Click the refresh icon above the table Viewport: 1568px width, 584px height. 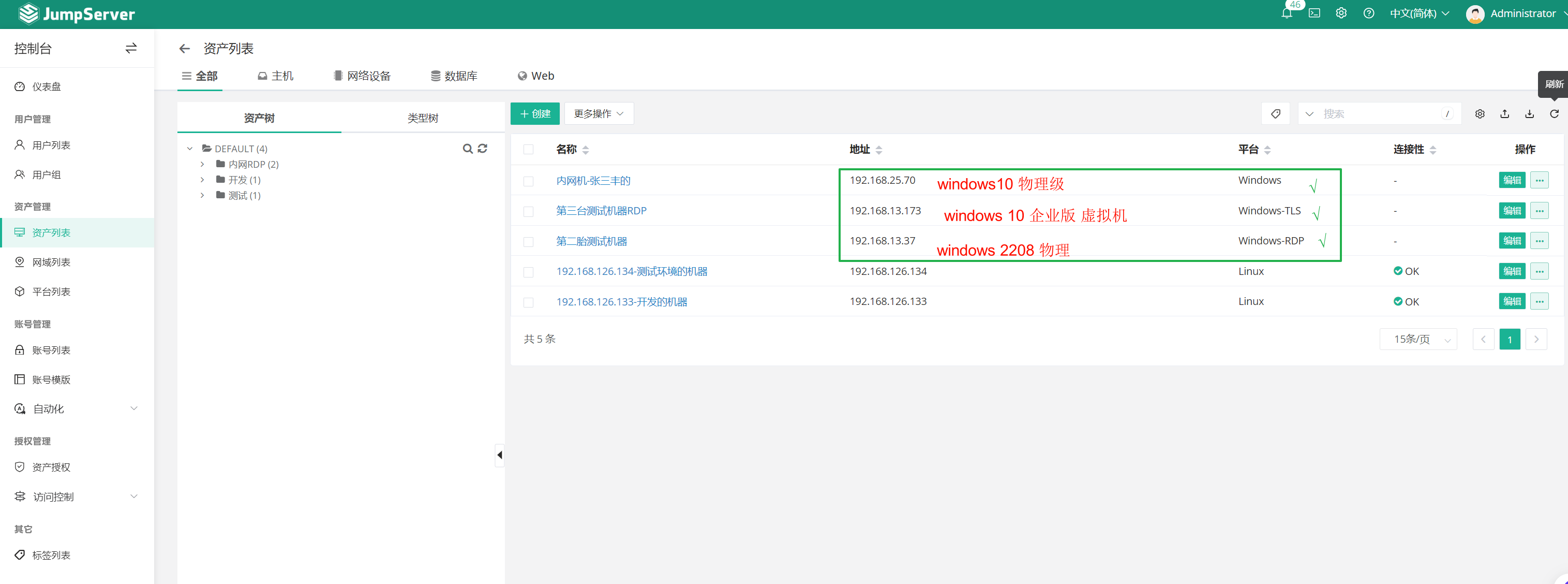[x=1554, y=114]
